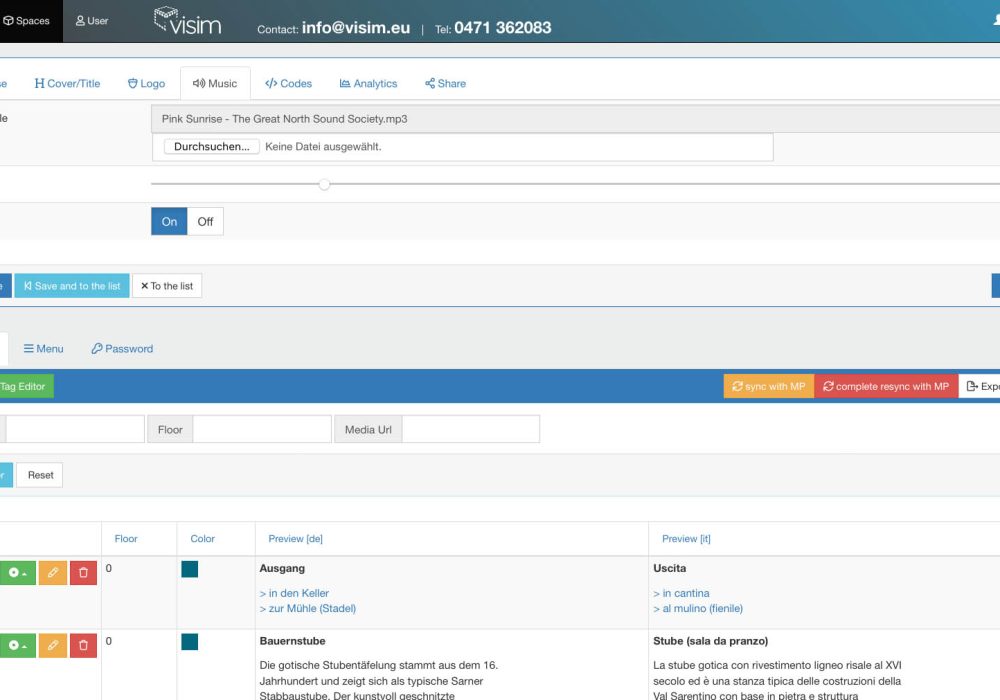Open the Cover/Title tab
This screenshot has height=700, width=1000.
67,83
